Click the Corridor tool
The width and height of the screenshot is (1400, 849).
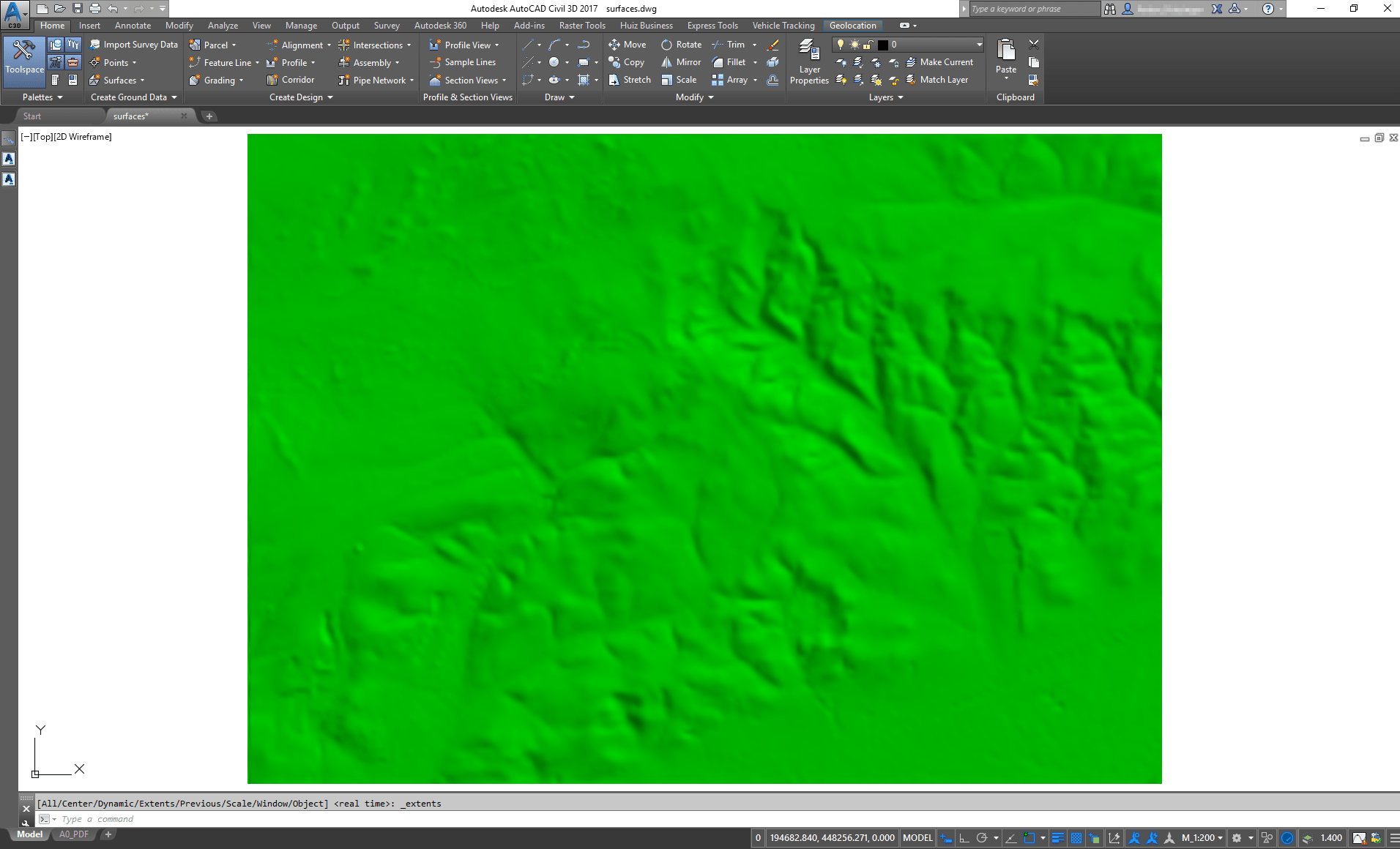(291, 80)
